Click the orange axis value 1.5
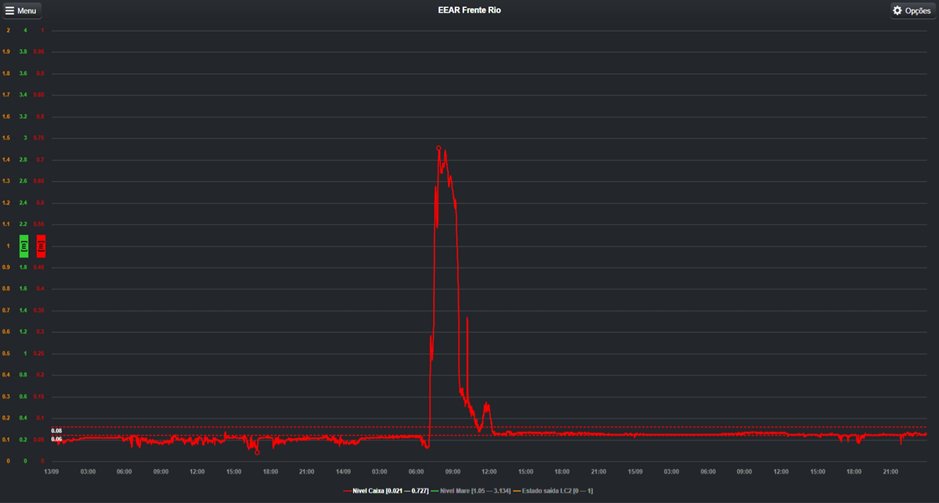Viewport: 939px width, 503px height. pyautogui.click(x=7, y=138)
